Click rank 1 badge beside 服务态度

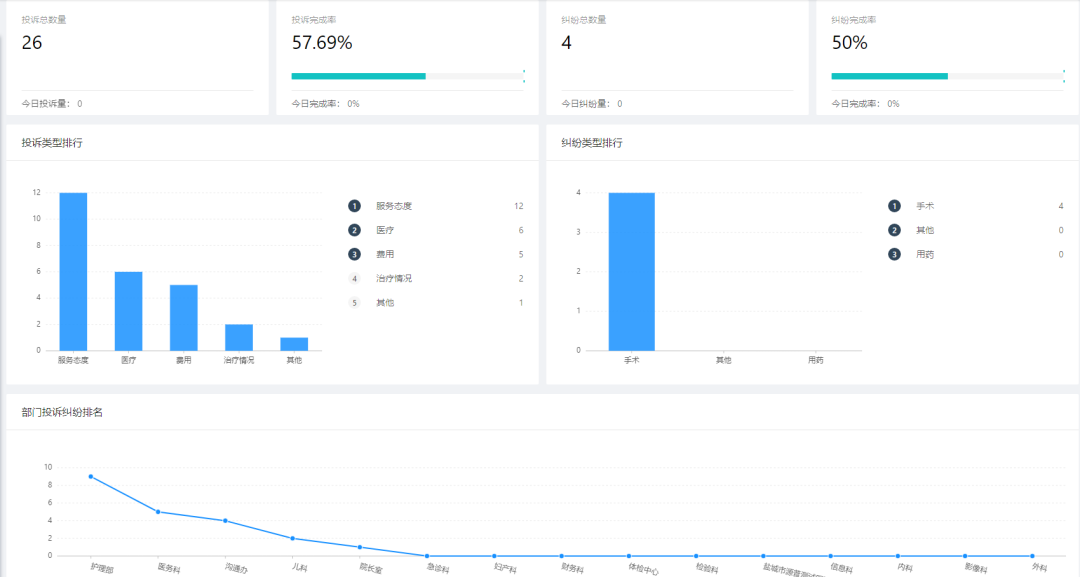[354, 206]
